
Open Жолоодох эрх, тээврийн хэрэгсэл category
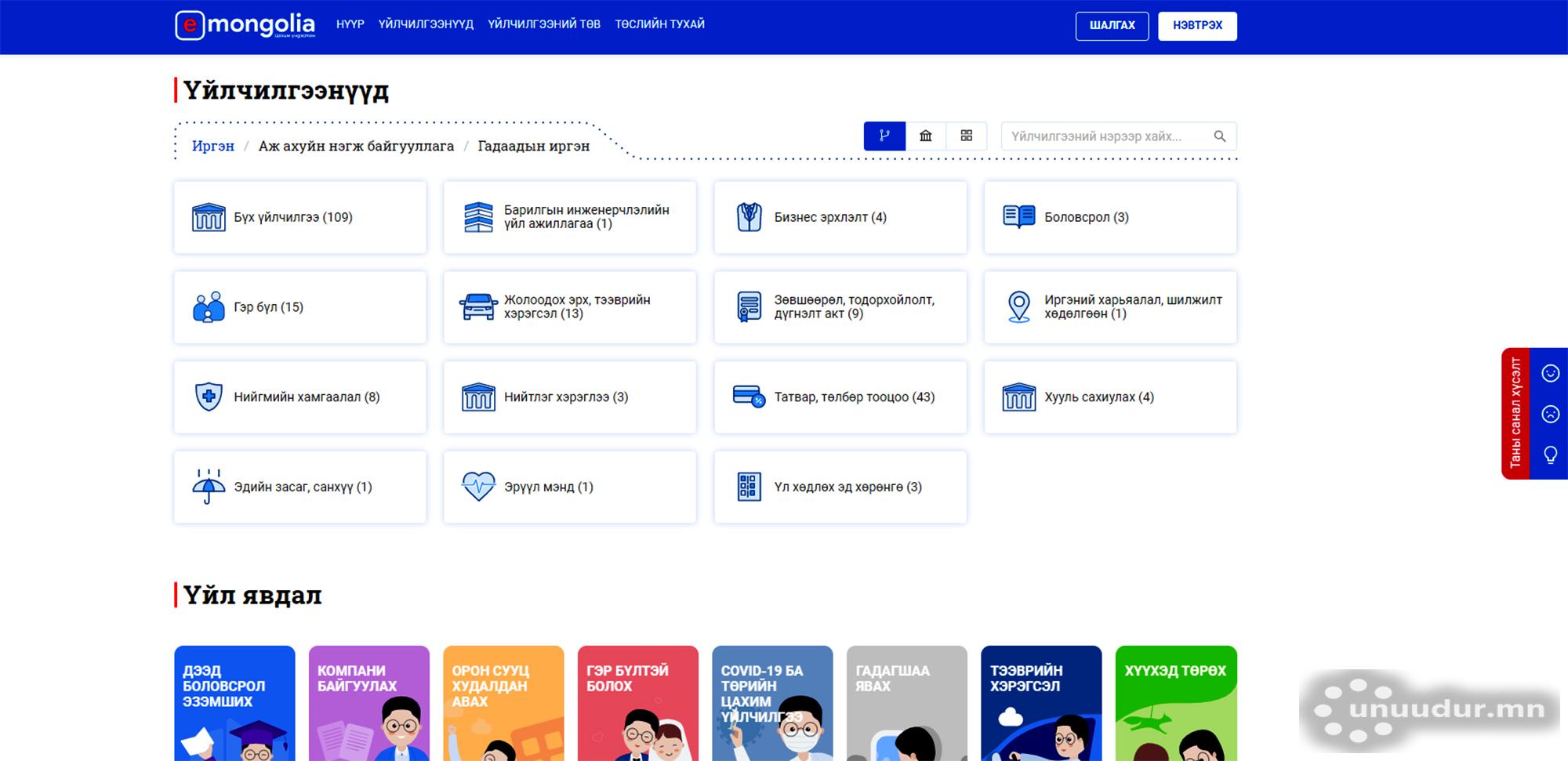[x=570, y=307]
